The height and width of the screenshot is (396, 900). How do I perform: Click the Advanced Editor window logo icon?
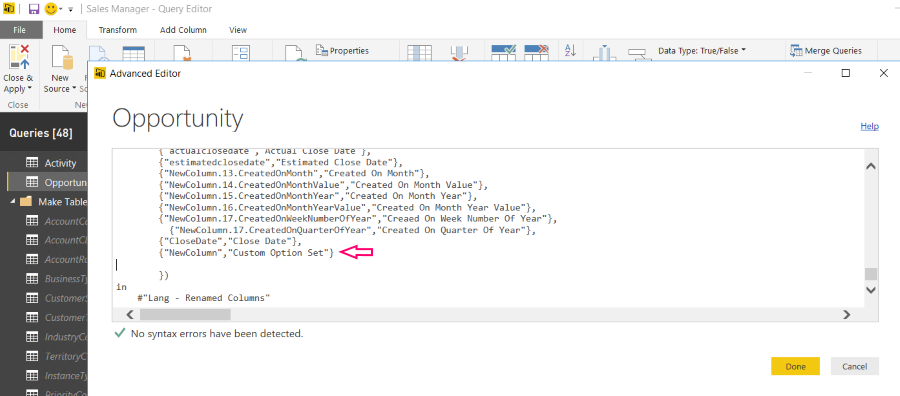[x=100, y=73]
